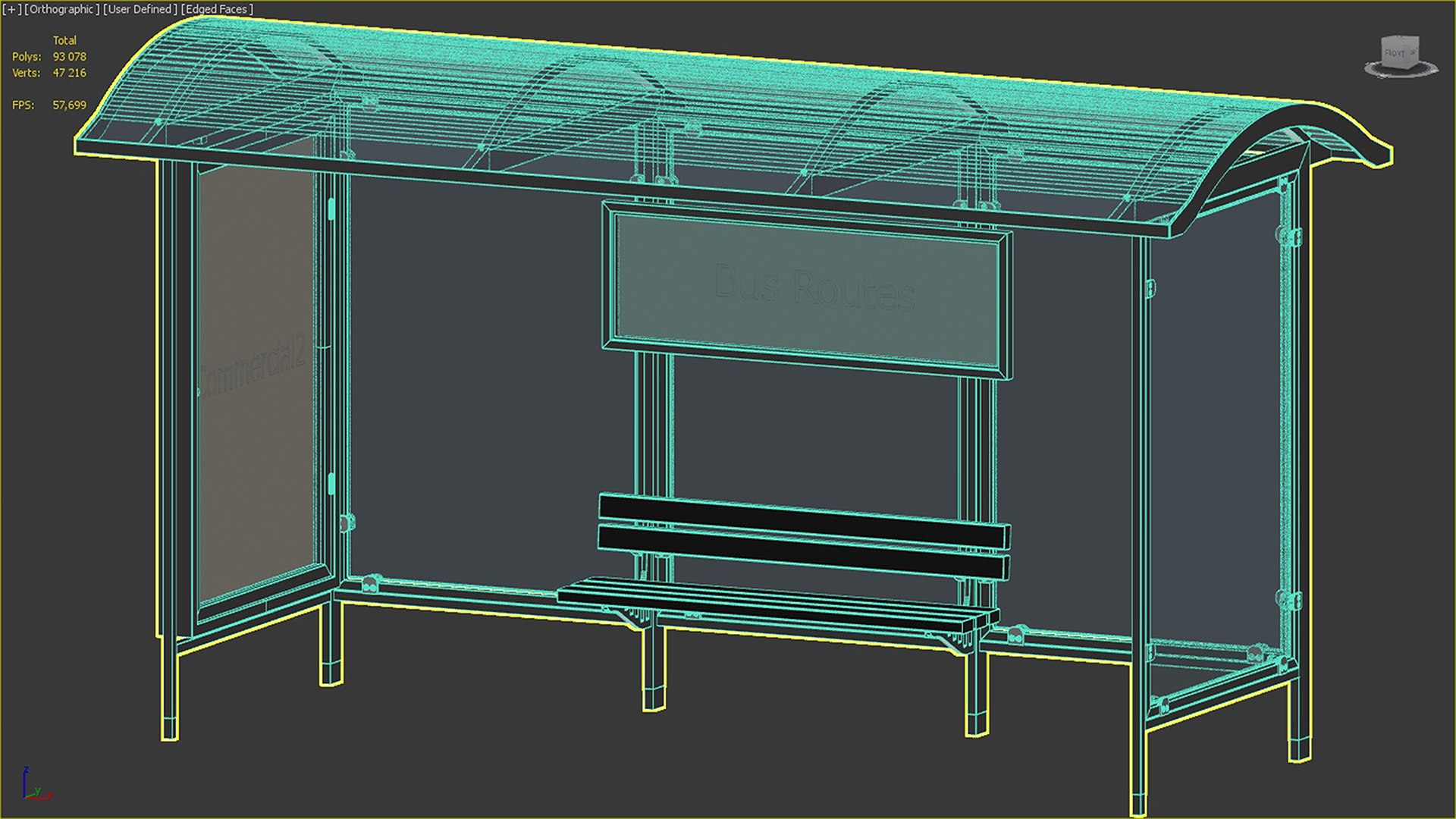Click the Verts count value 47 216
1456x819 pixels.
coord(69,73)
